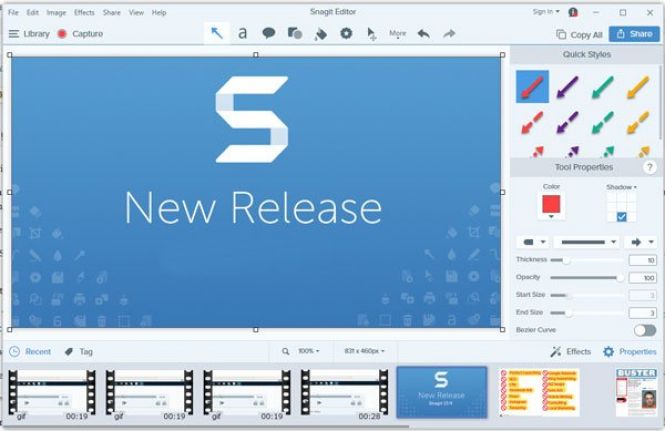Open the arrow end cap dropdown
The height and width of the screenshot is (431, 665).
coord(641,242)
